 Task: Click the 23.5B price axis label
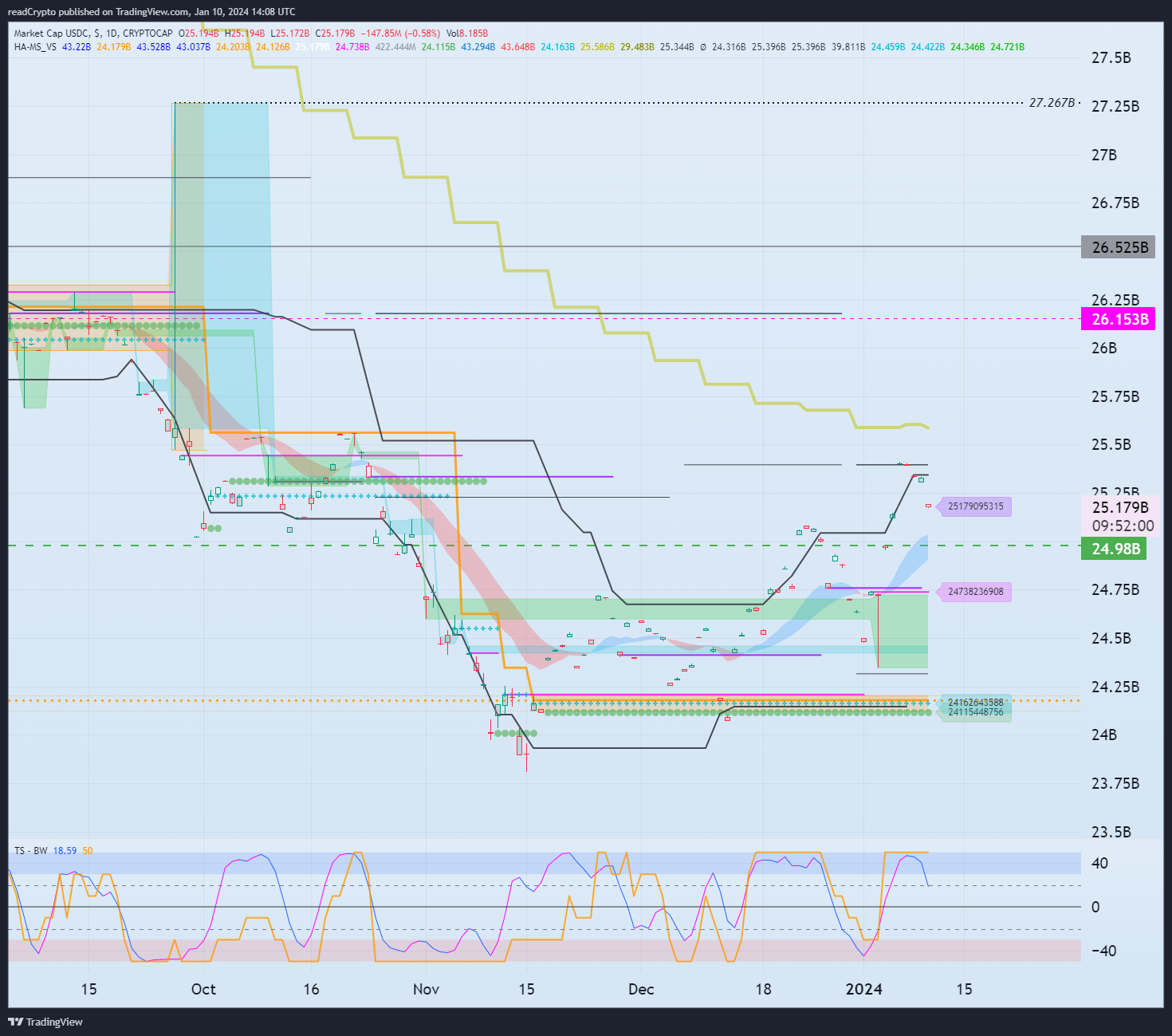click(1111, 833)
